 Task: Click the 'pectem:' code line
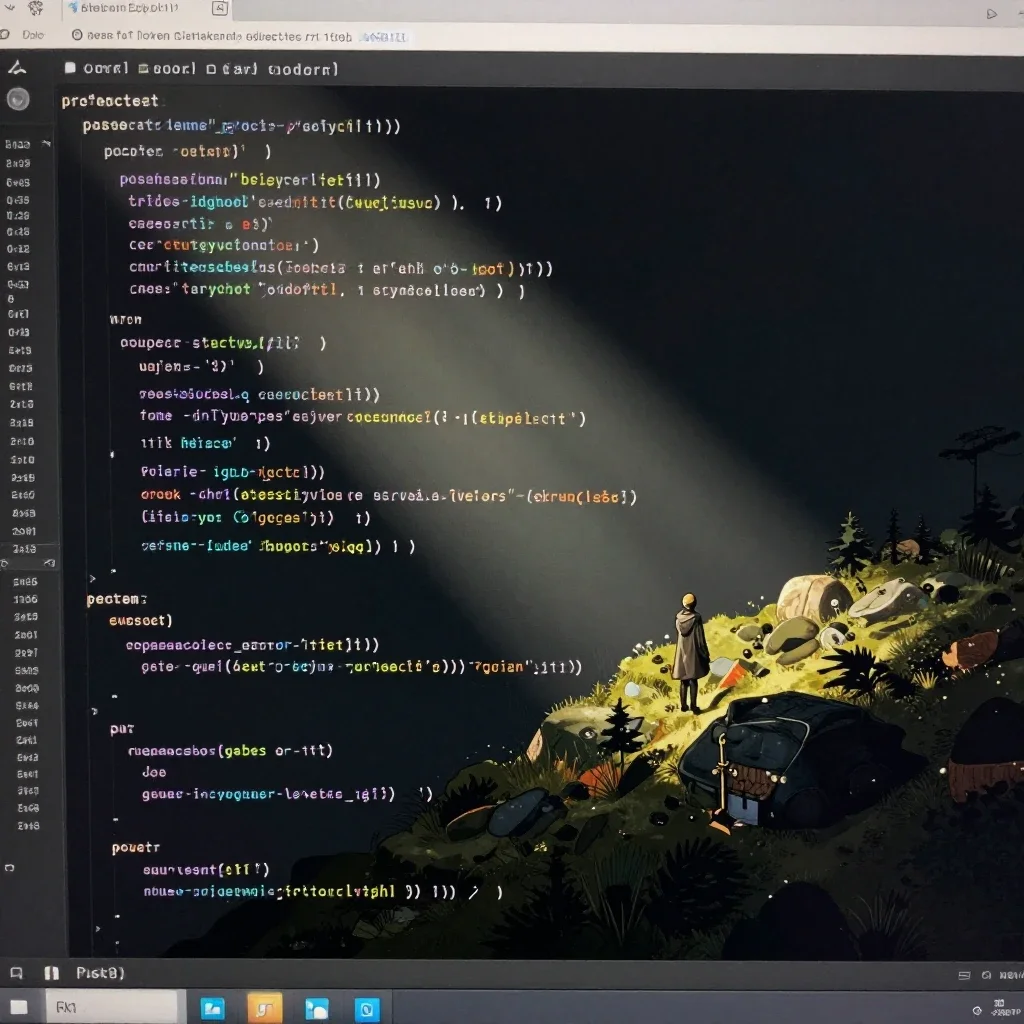tap(117, 599)
